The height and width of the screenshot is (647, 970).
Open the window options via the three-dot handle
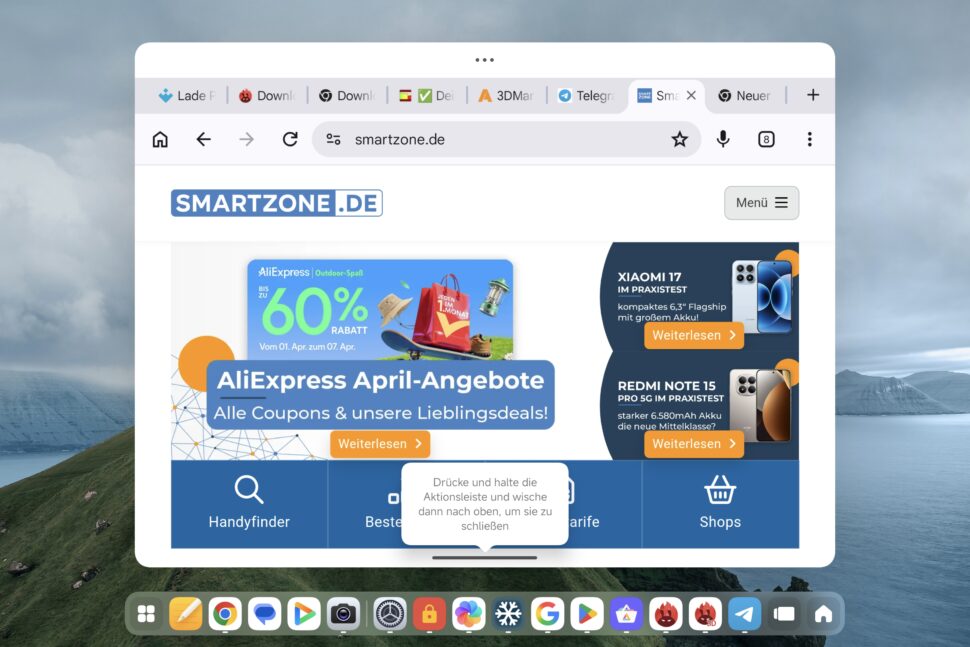(x=484, y=60)
